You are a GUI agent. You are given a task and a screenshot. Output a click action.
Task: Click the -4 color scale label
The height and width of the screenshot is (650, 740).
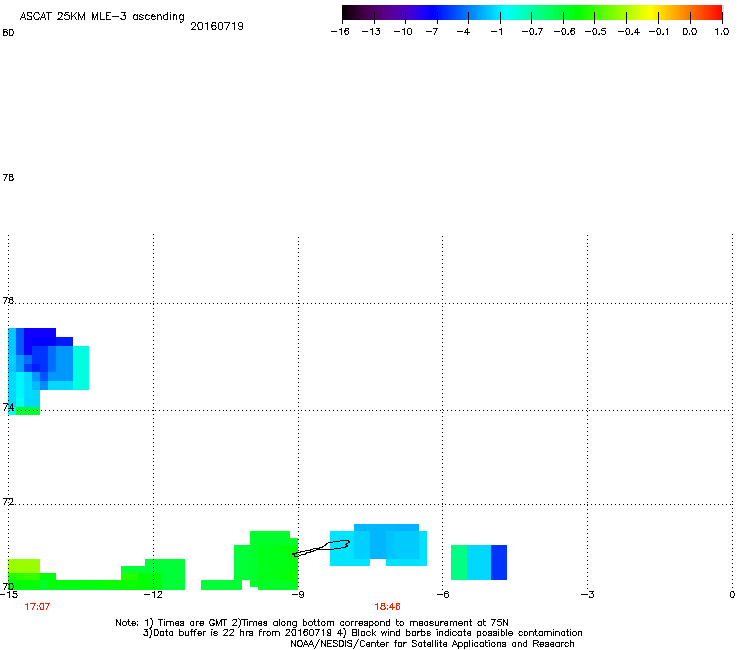(x=463, y=32)
